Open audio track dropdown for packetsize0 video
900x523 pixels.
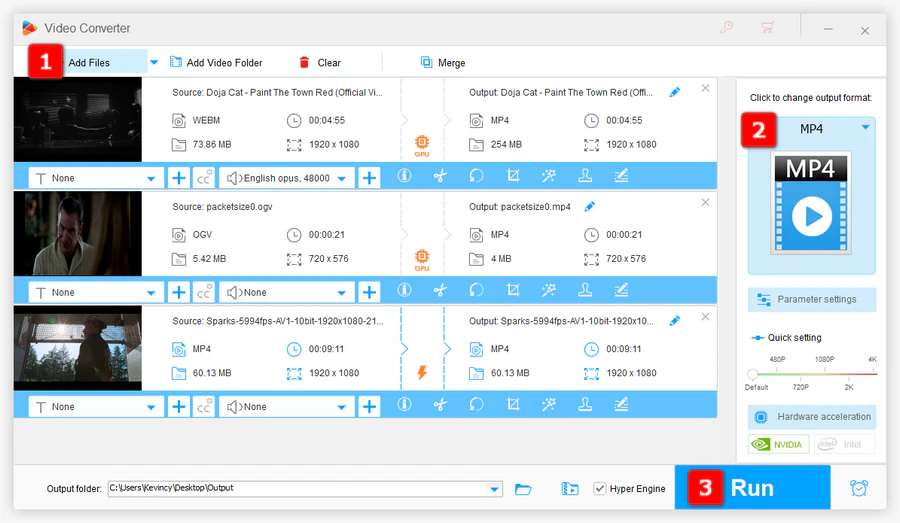click(286, 292)
